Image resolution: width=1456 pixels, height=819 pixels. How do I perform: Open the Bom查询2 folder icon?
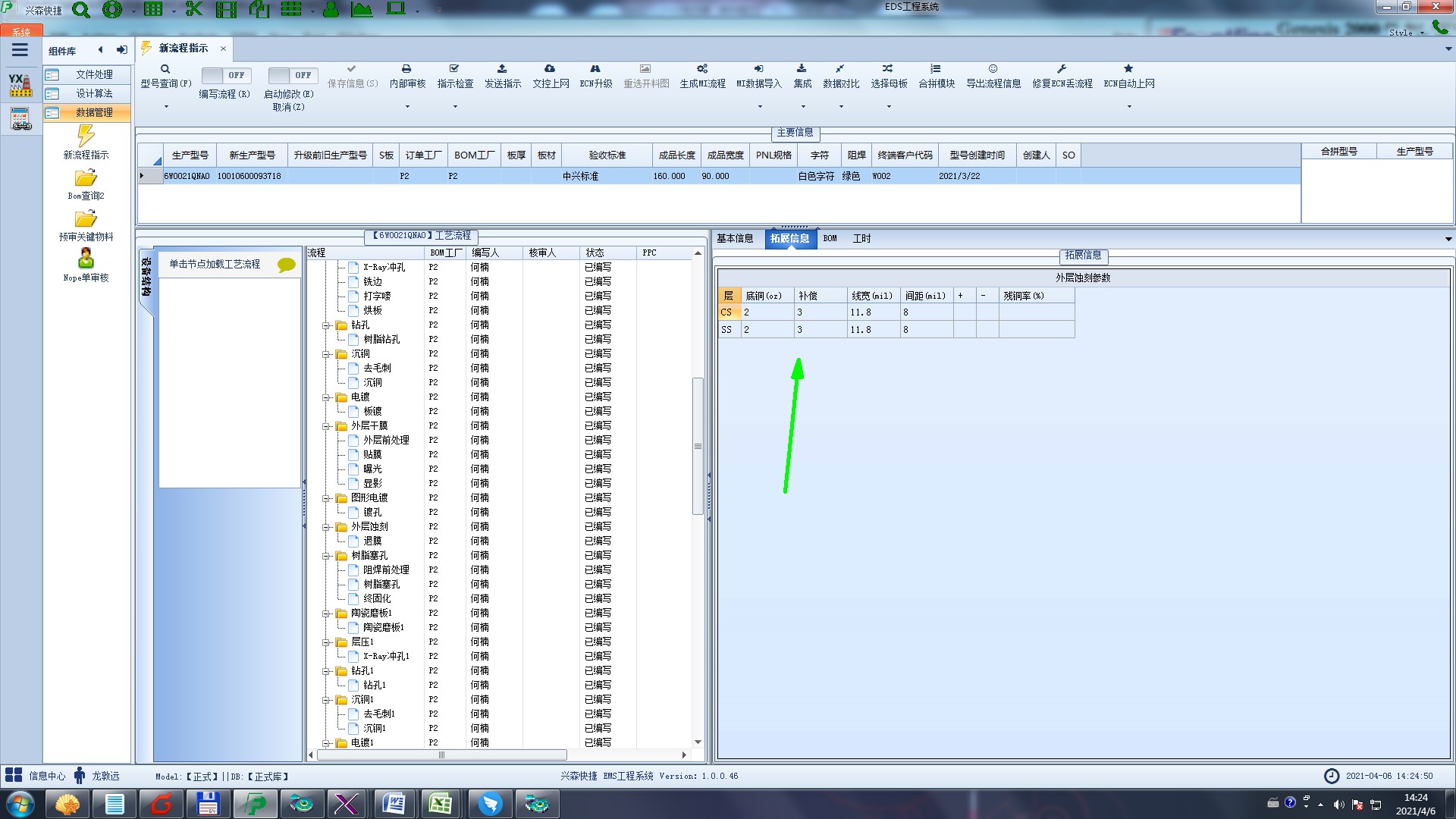click(86, 178)
